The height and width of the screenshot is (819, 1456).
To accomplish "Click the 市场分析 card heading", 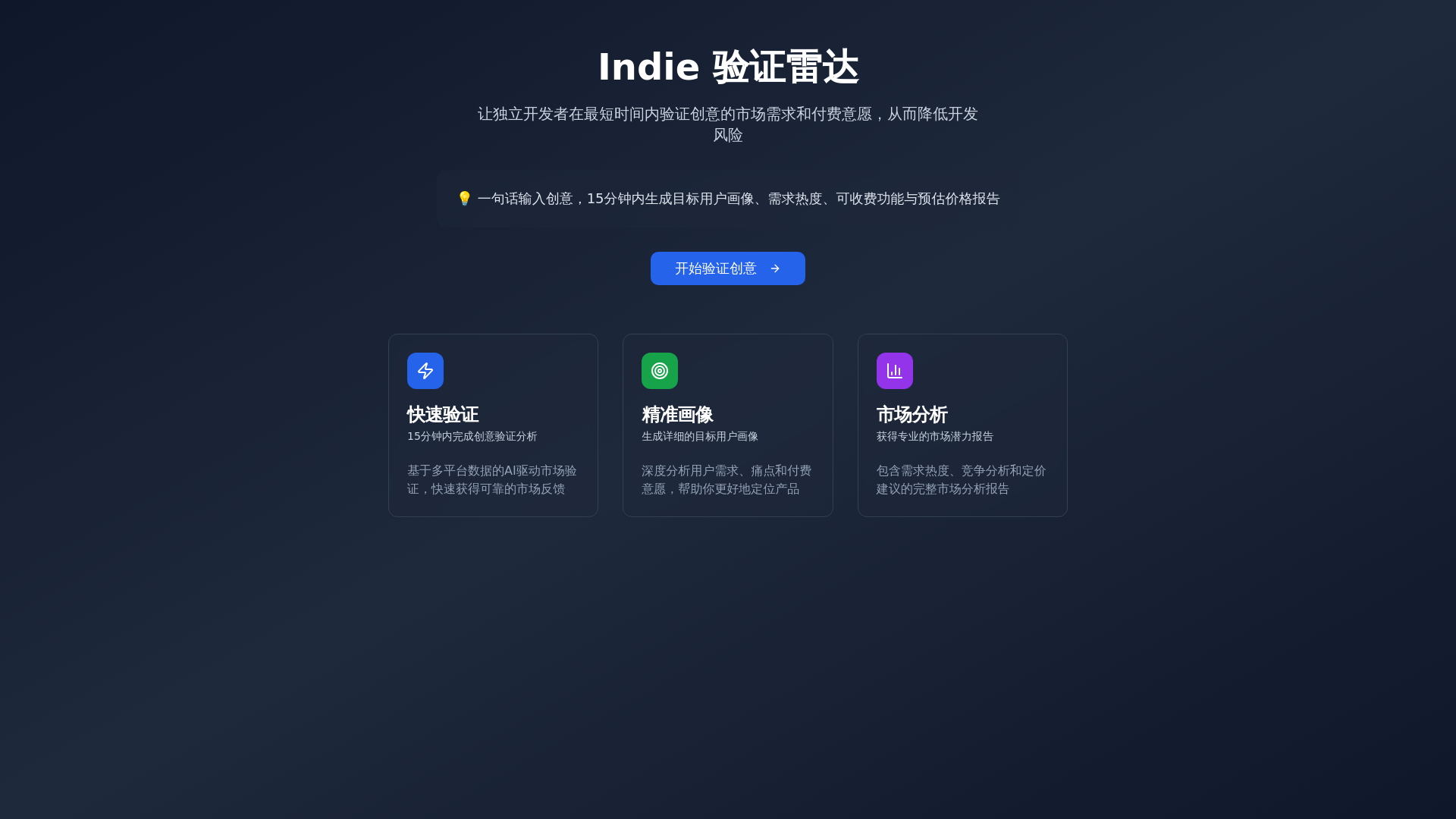I will [x=912, y=415].
